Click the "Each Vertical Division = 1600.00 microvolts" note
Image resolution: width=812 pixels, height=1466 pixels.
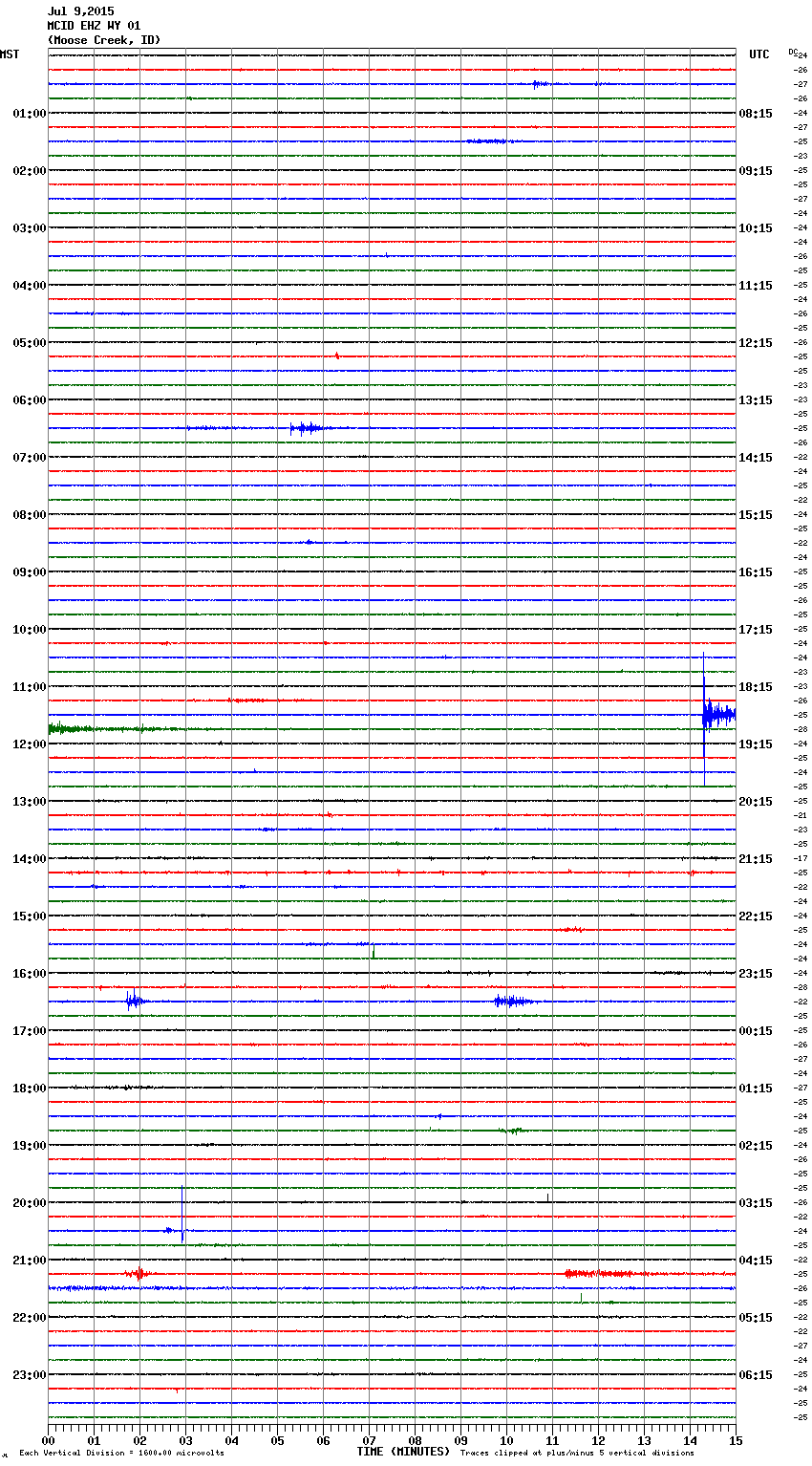pos(121,1454)
